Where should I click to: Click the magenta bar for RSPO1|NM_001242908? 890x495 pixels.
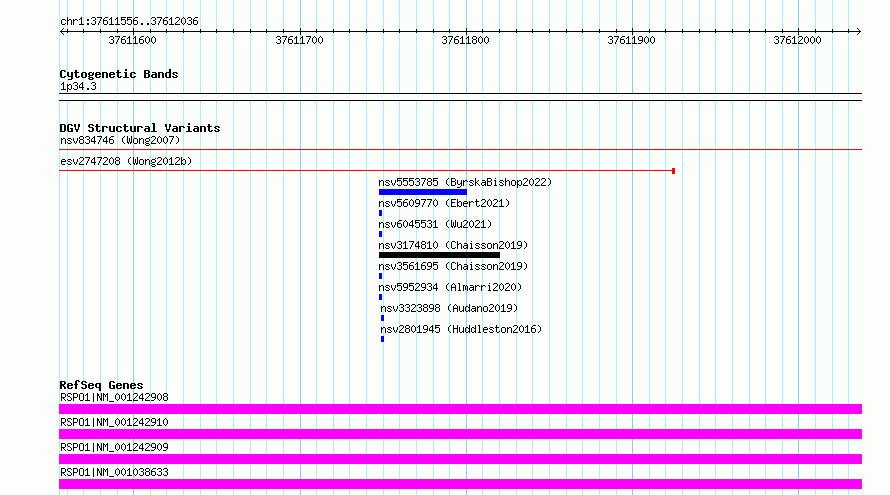coord(460,409)
